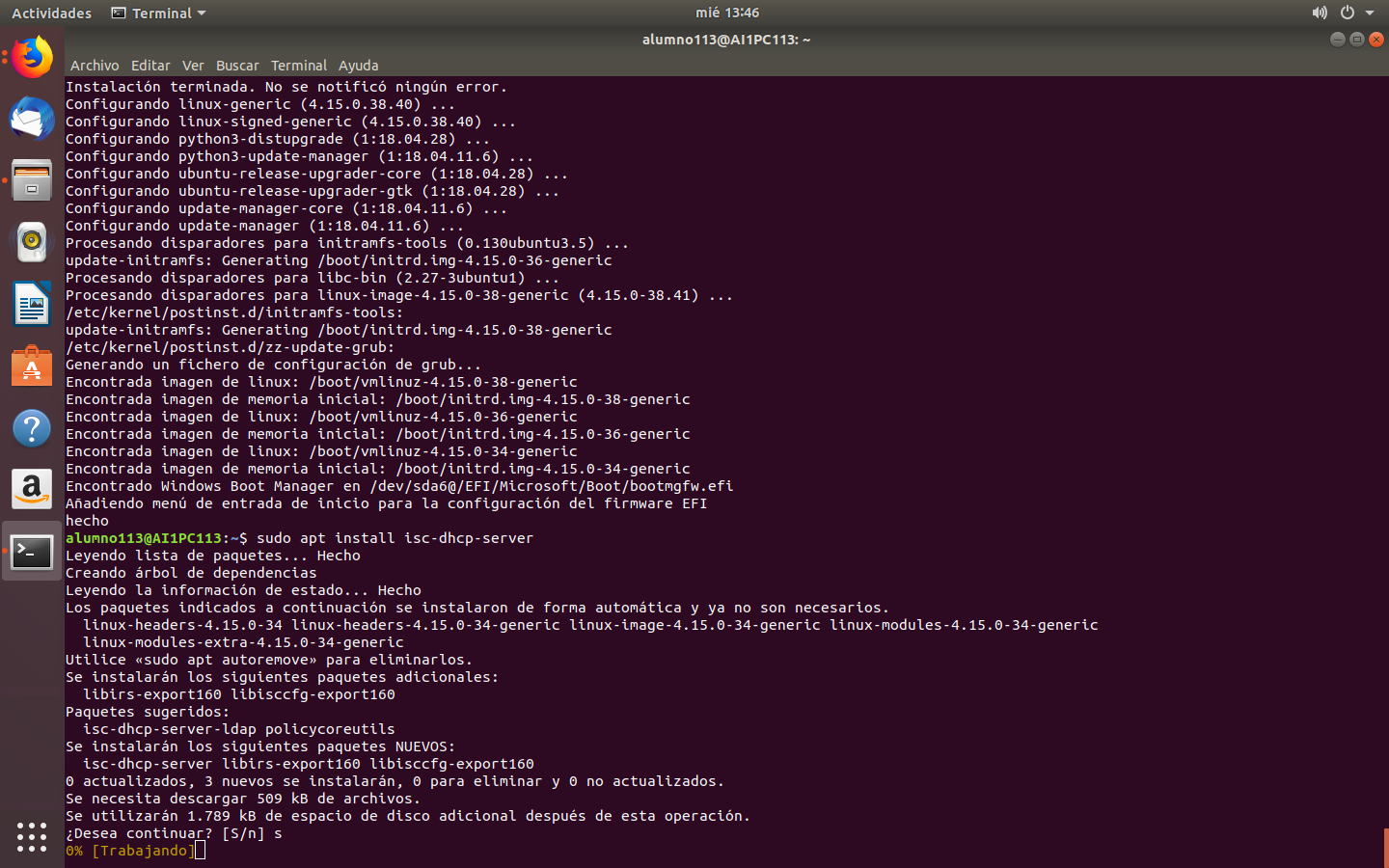Open the Archivo menu

(94, 65)
